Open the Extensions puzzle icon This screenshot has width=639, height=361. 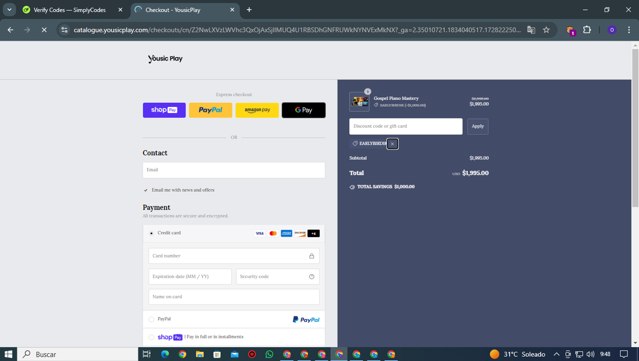(x=587, y=30)
